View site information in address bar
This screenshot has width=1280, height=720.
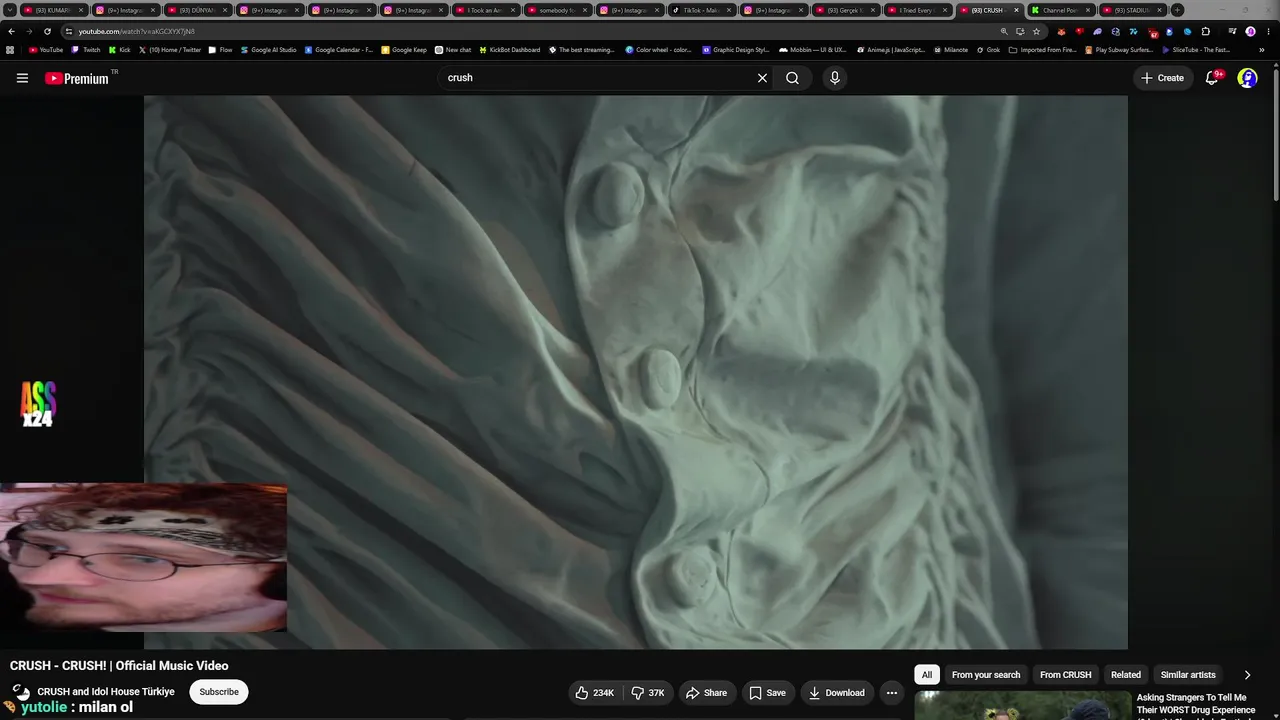tap(68, 31)
